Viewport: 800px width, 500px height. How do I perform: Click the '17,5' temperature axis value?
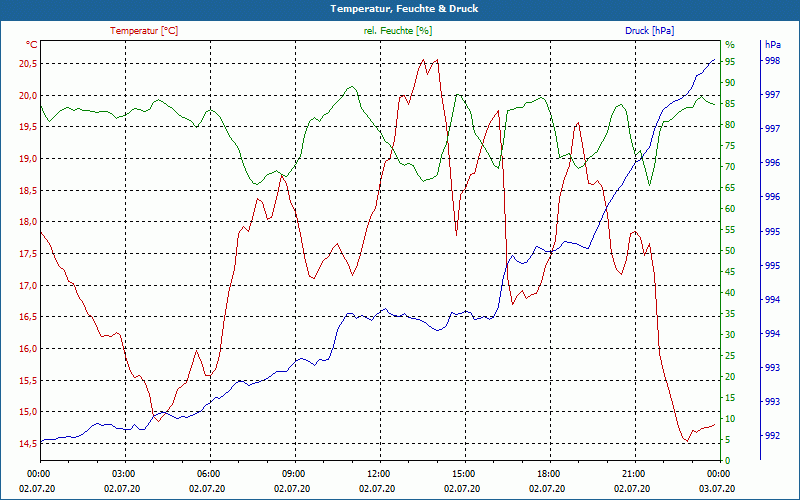point(28,254)
